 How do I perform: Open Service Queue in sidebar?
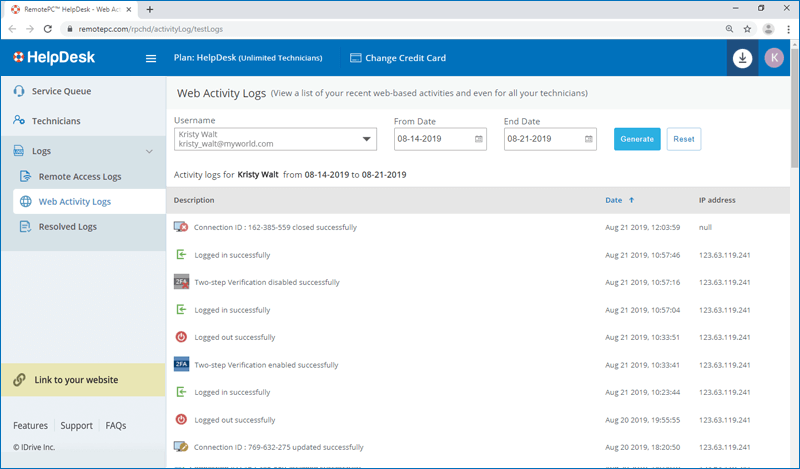tap(61, 91)
